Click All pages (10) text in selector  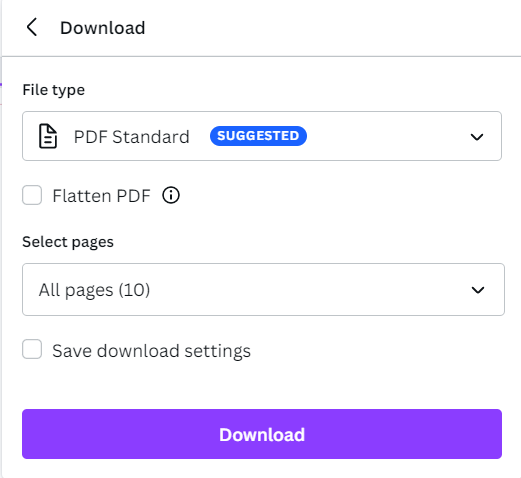tap(94, 290)
